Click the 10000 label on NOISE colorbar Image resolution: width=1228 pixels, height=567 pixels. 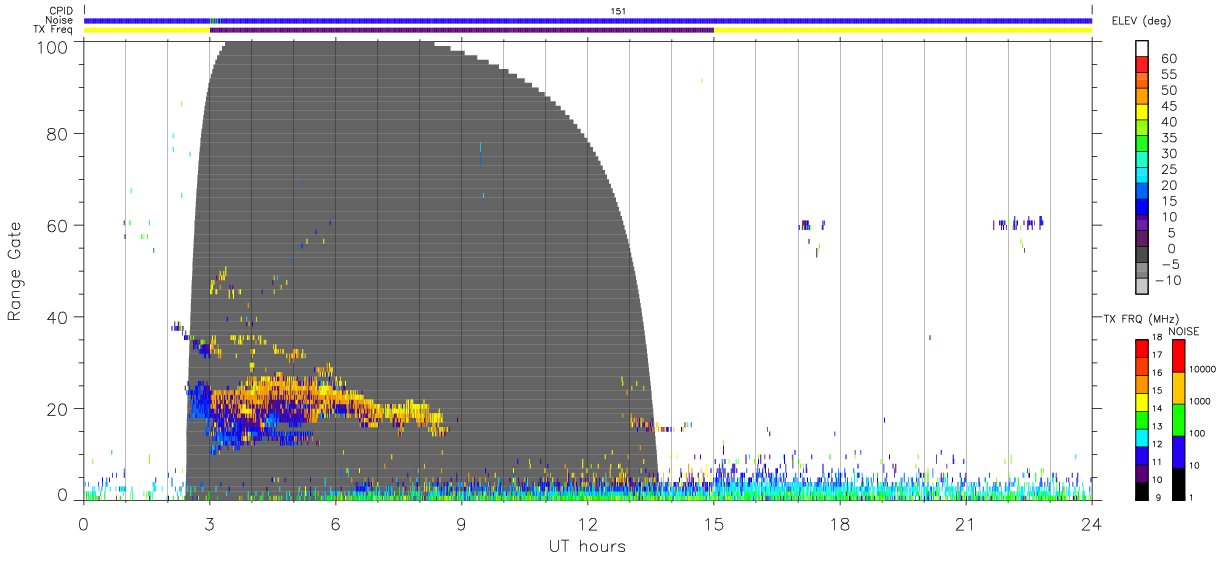point(1204,370)
